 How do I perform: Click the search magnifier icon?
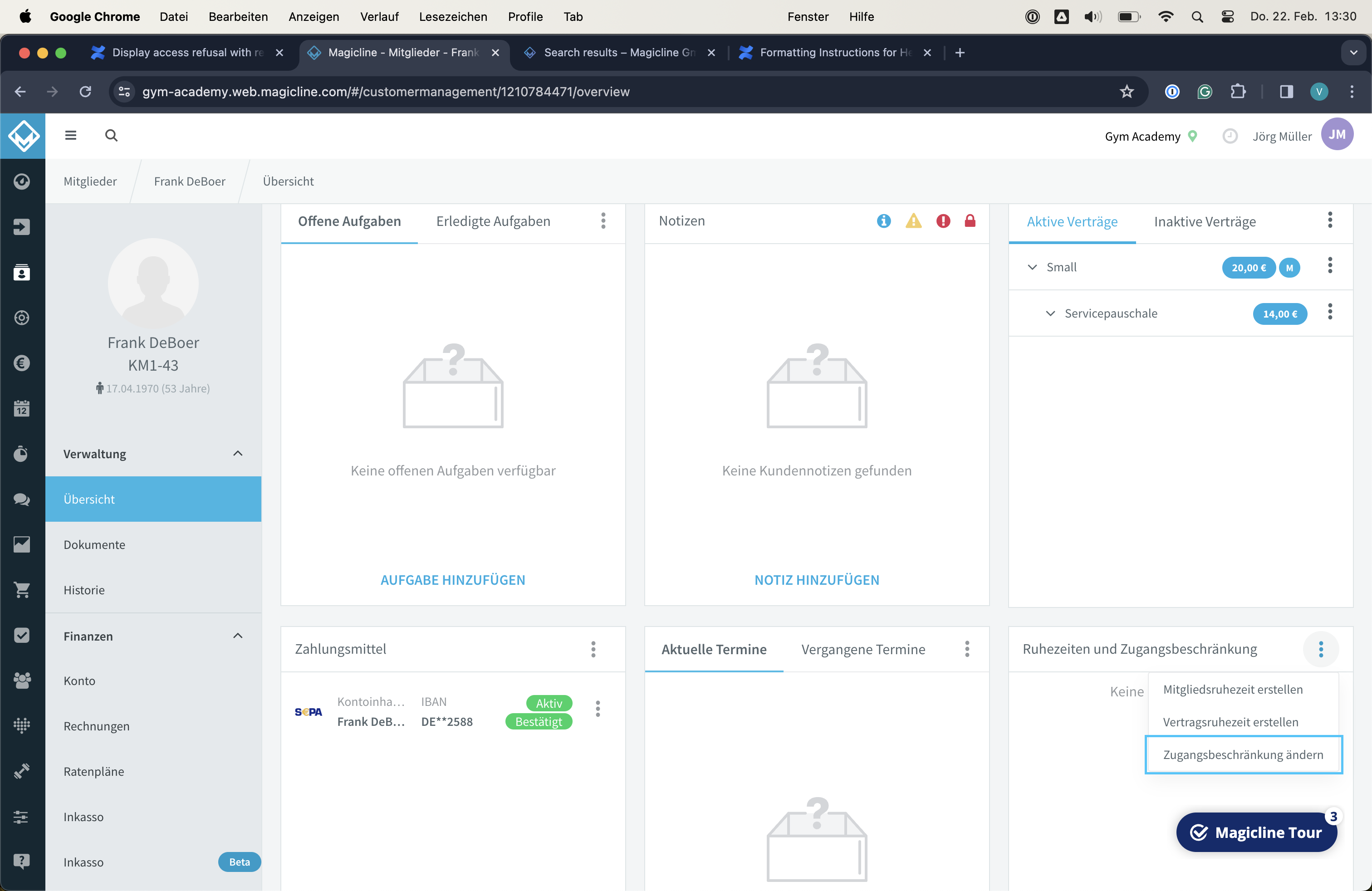click(x=111, y=136)
